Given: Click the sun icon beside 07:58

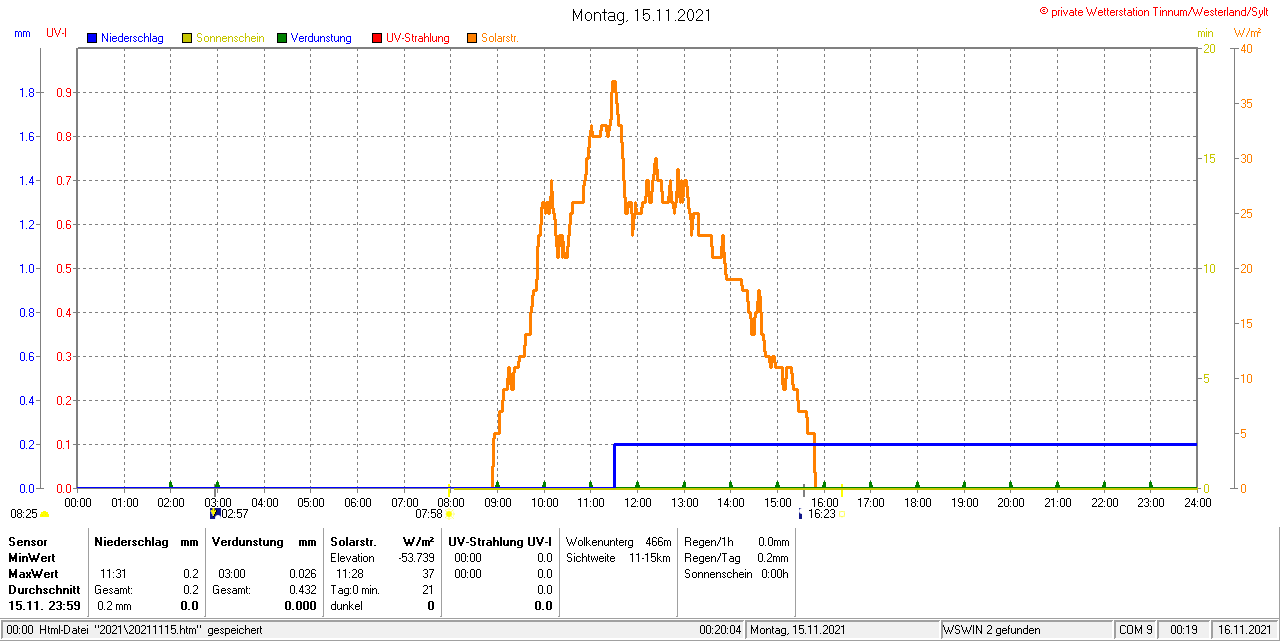Looking at the screenshot, I should point(449,514).
